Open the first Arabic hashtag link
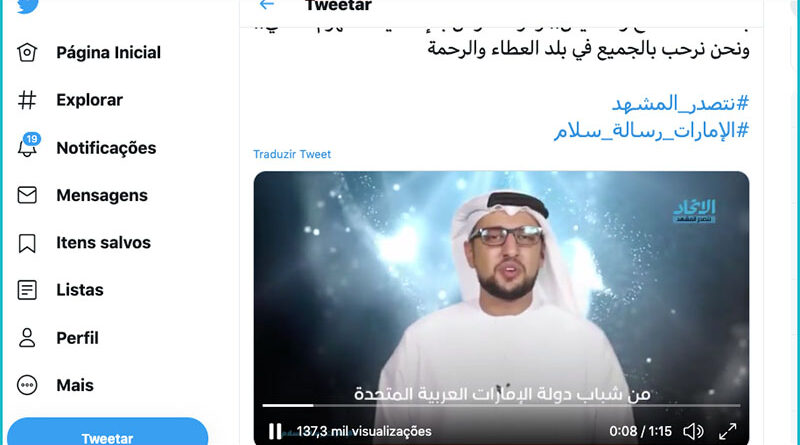 point(680,103)
